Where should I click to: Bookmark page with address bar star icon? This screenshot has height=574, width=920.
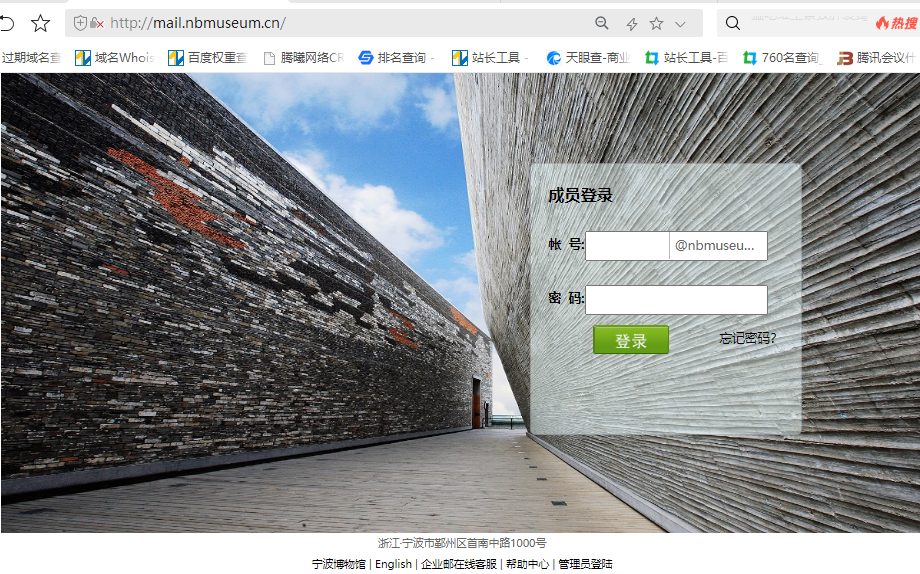click(x=656, y=23)
